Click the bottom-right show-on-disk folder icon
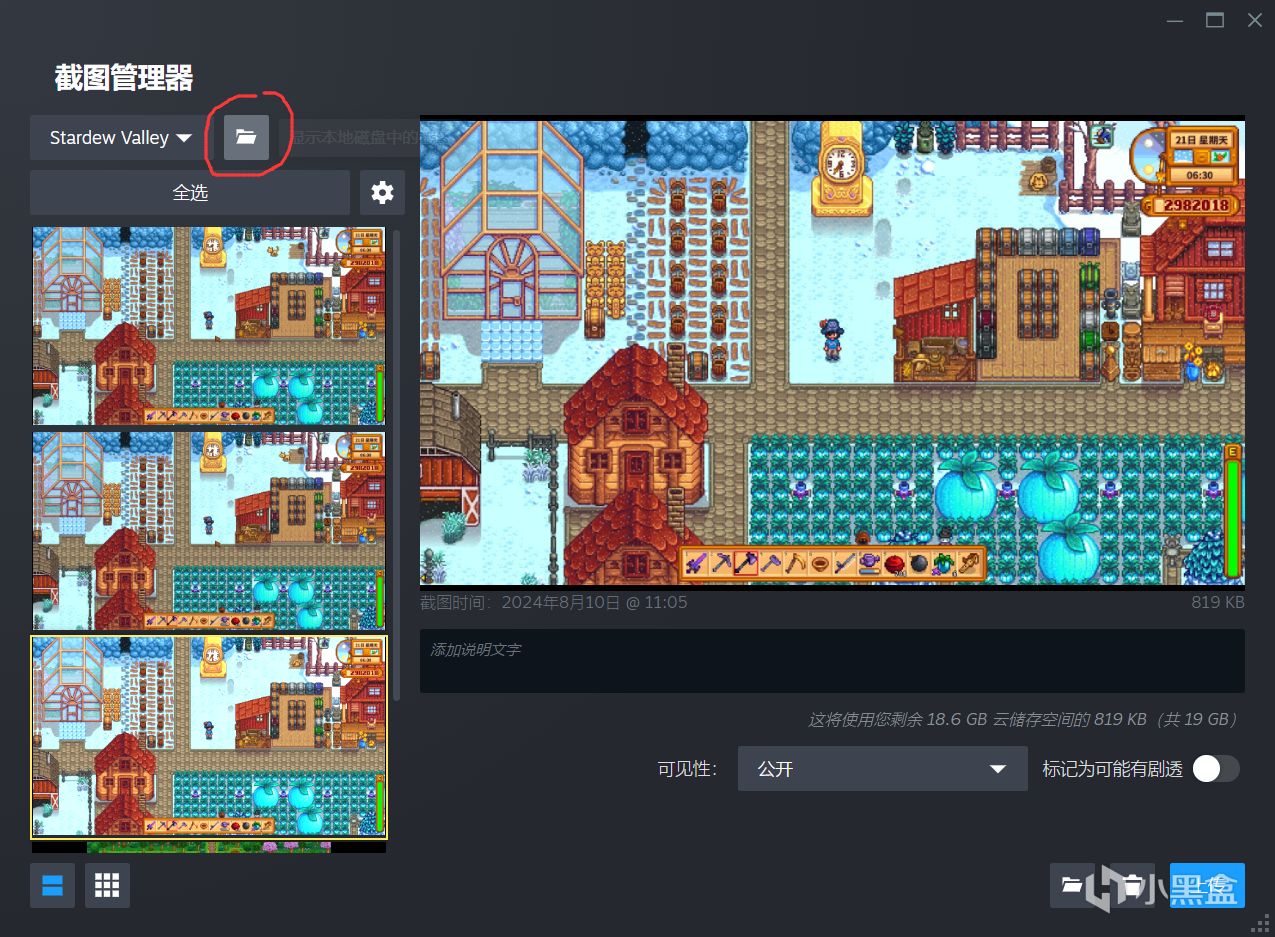The width and height of the screenshot is (1275, 937). [x=1072, y=885]
